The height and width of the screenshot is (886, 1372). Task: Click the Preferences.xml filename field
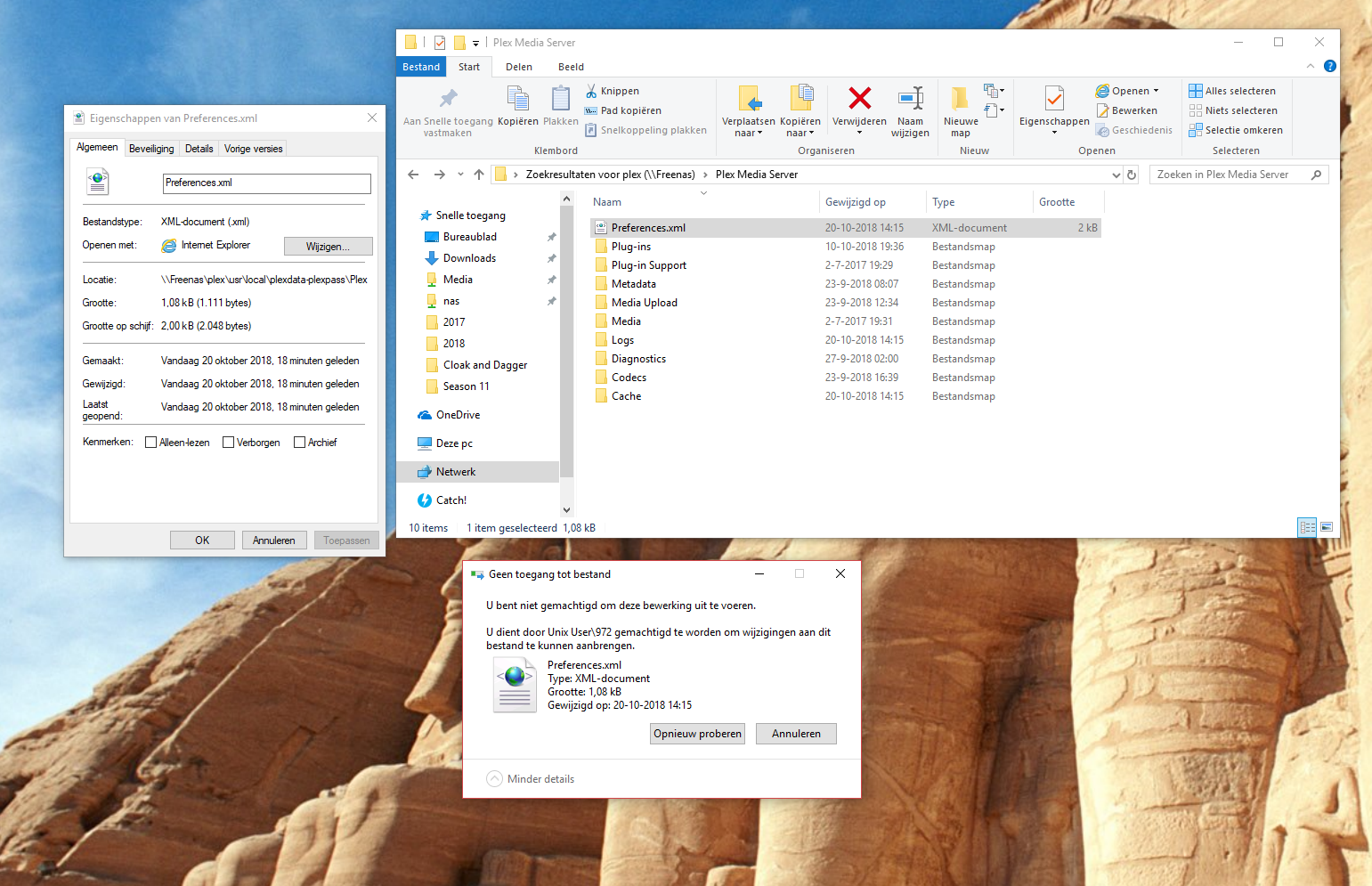(267, 183)
